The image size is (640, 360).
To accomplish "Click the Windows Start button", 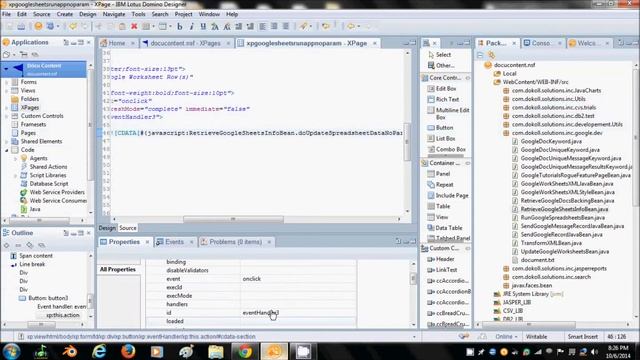I will point(11,351).
